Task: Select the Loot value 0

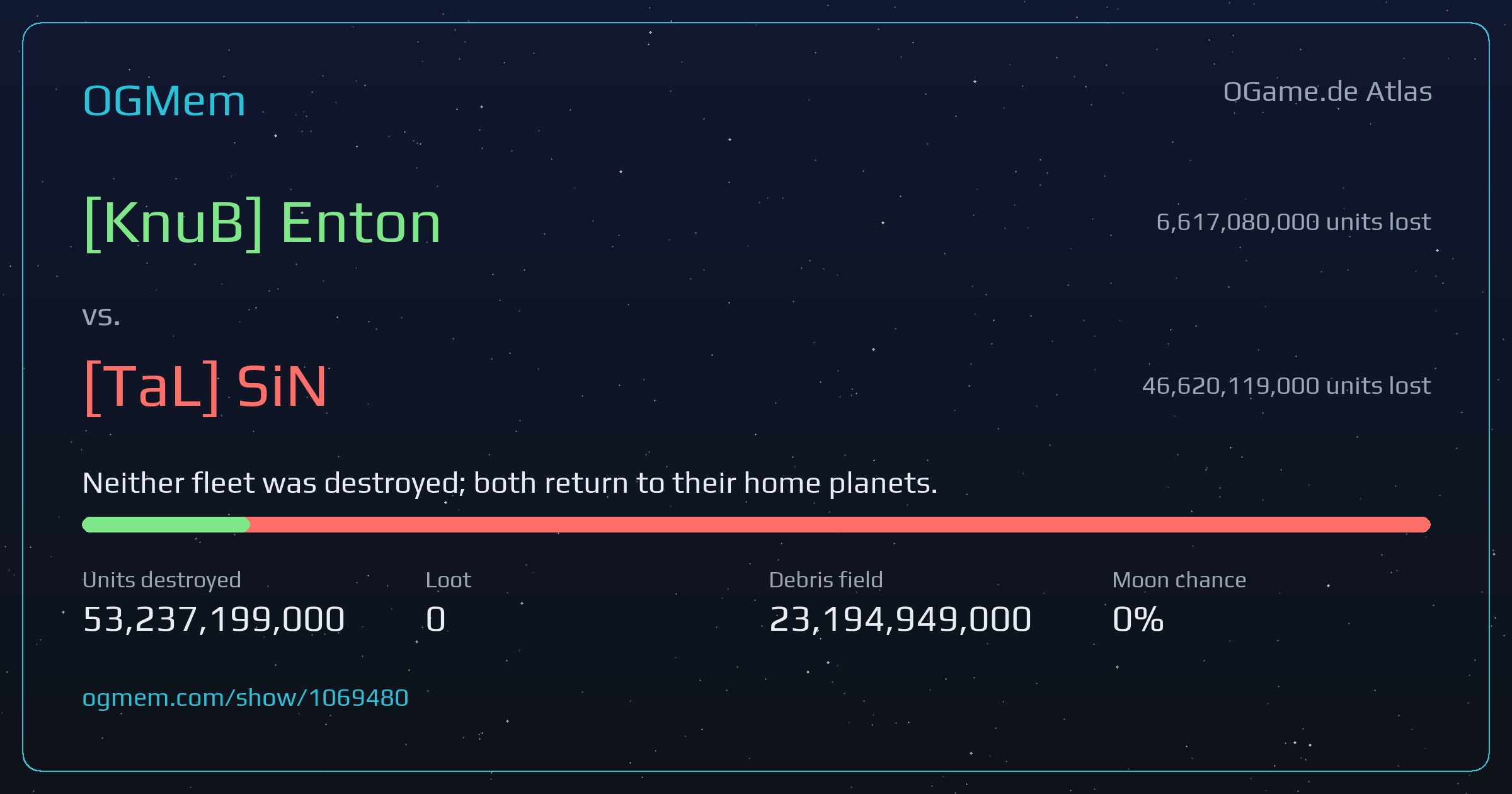Action: pos(436,619)
